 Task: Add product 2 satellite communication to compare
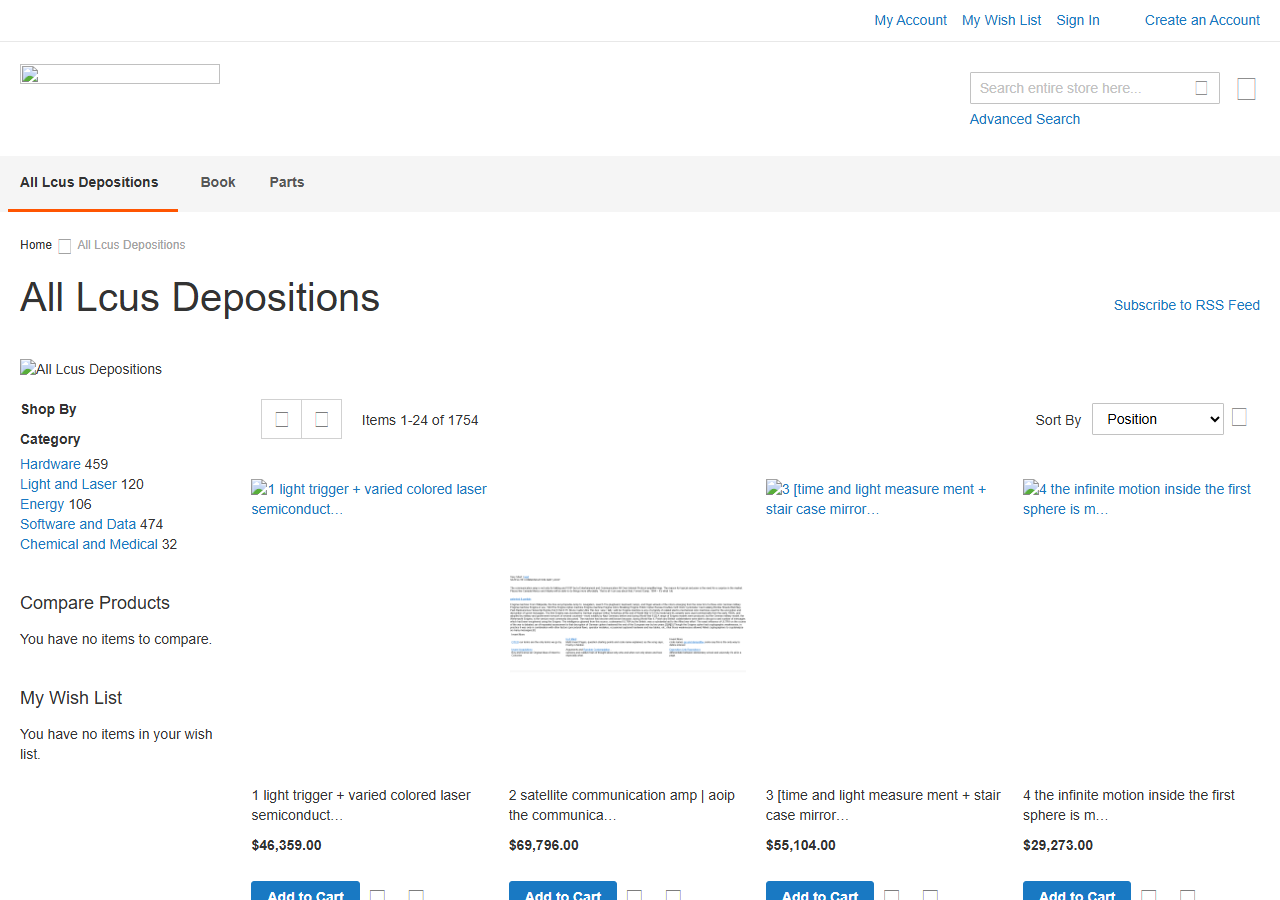[x=673, y=896]
